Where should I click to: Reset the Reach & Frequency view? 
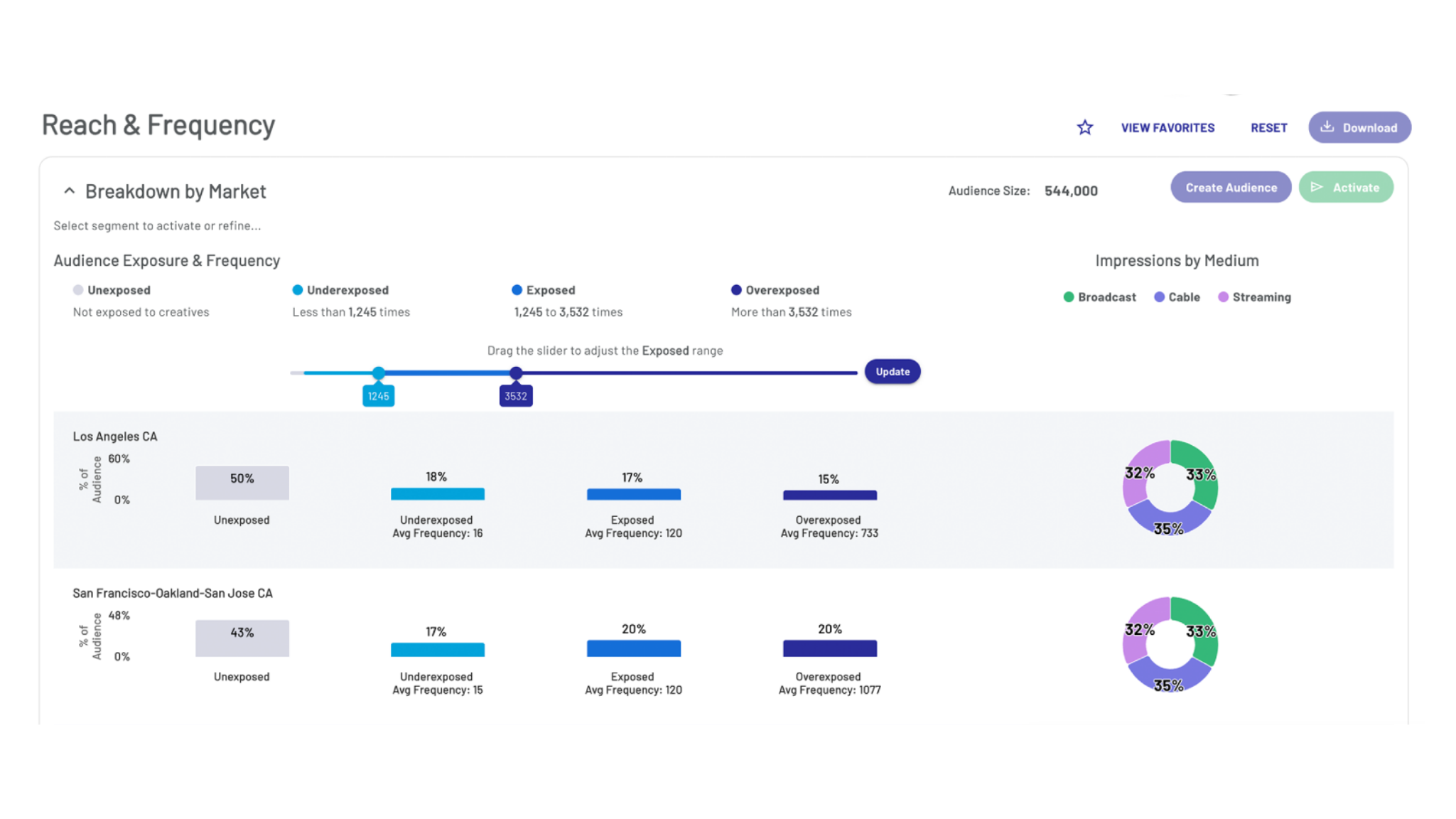[x=1268, y=128]
